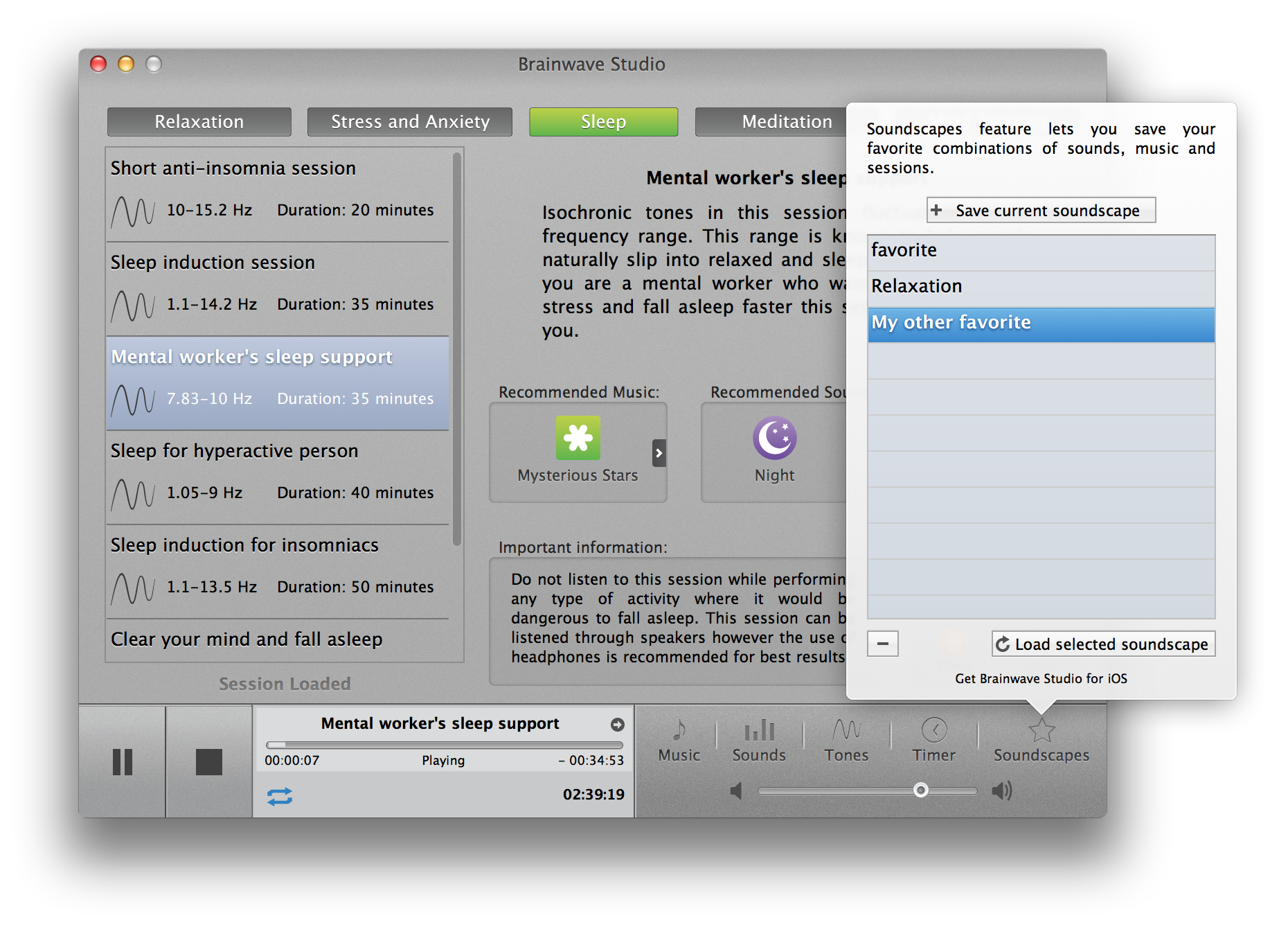Choose Clear your mind and fall asleep
Image resolution: width=1288 pixels, height=927 pixels.
pos(277,640)
